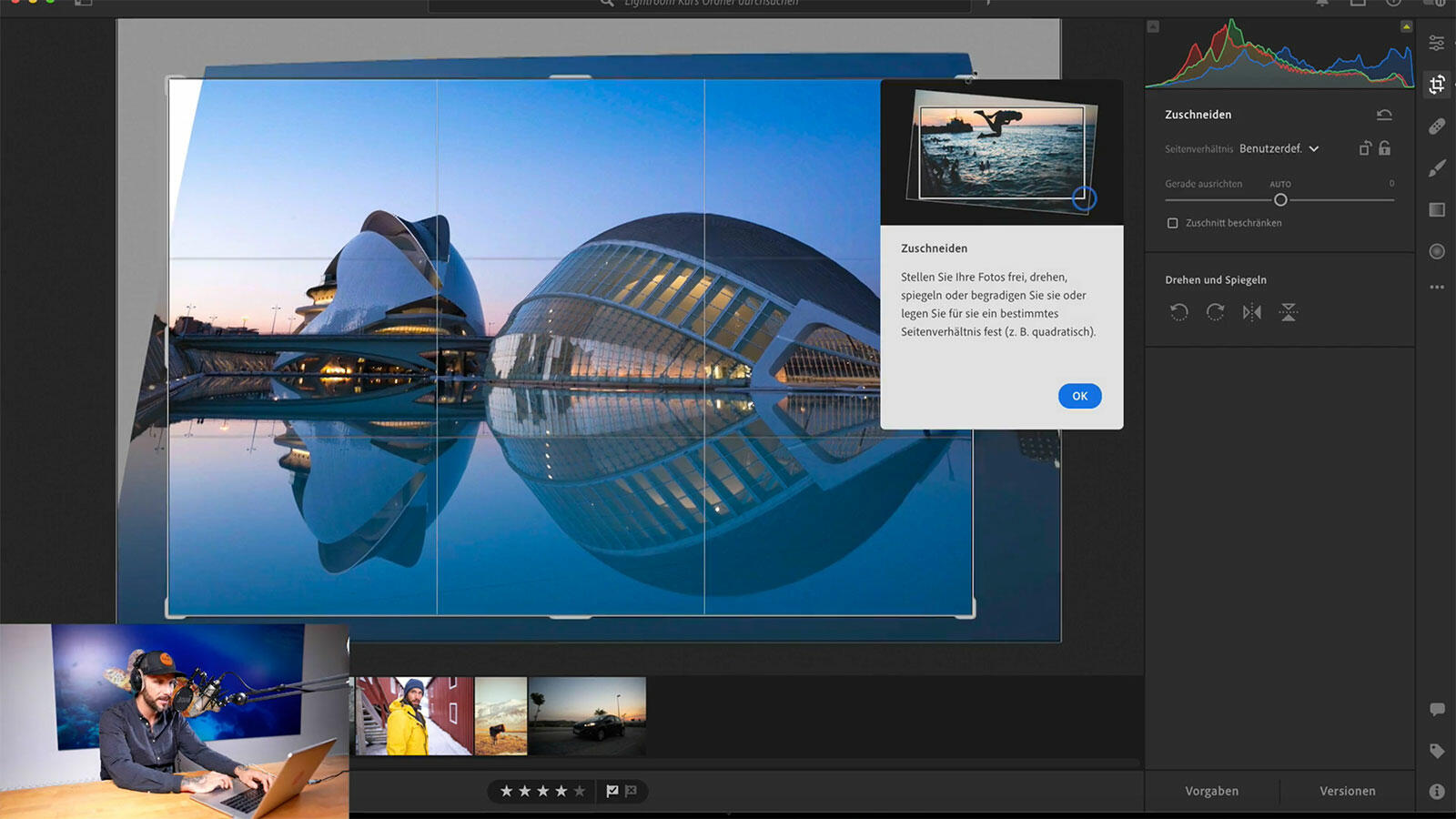Enable the Zuschnitt beschränken checkbox
The height and width of the screenshot is (819, 1456).
coord(1173,223)
